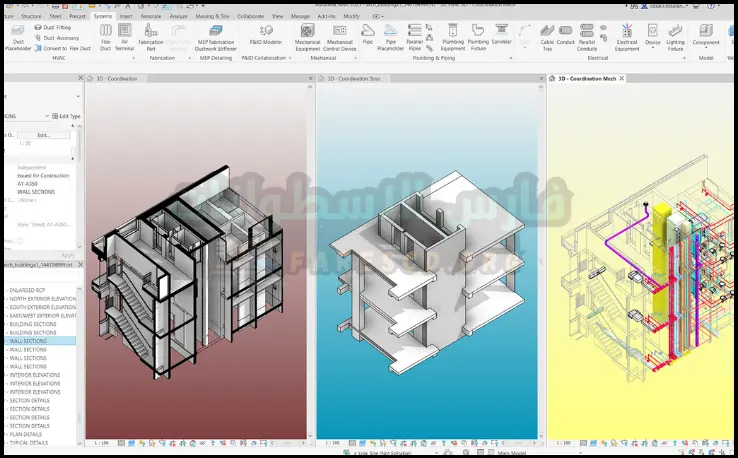Select highlighted WALL SECTIONS in Project Browser

point(27,341)
